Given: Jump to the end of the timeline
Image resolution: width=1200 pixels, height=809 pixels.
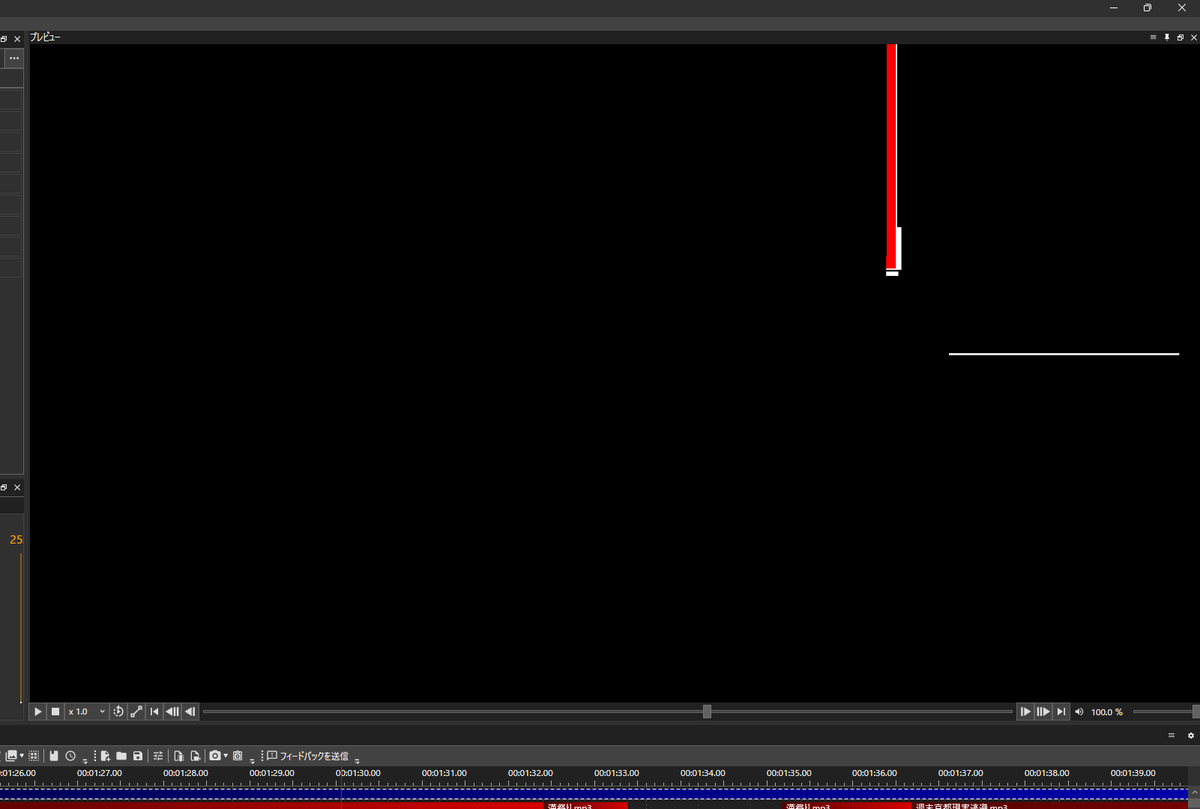Looking at the screenshot, I should [x=1061, y=712].
